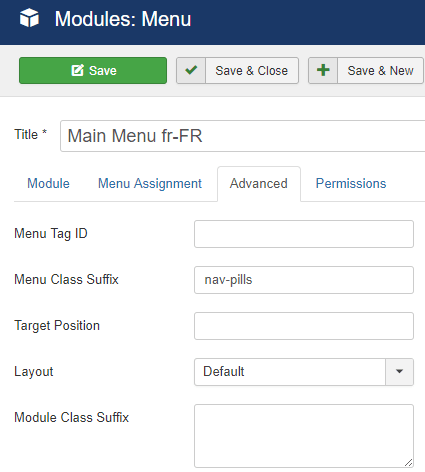Viewport: 425px width, 472px height.
Task: Click the Joomla module cube icon
Action: [29, 18]
